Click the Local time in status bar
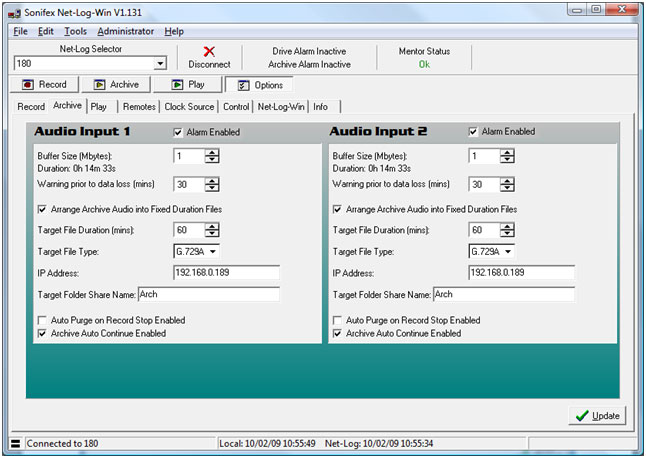This screenshot has height=458, width=646. click(267, 444)
